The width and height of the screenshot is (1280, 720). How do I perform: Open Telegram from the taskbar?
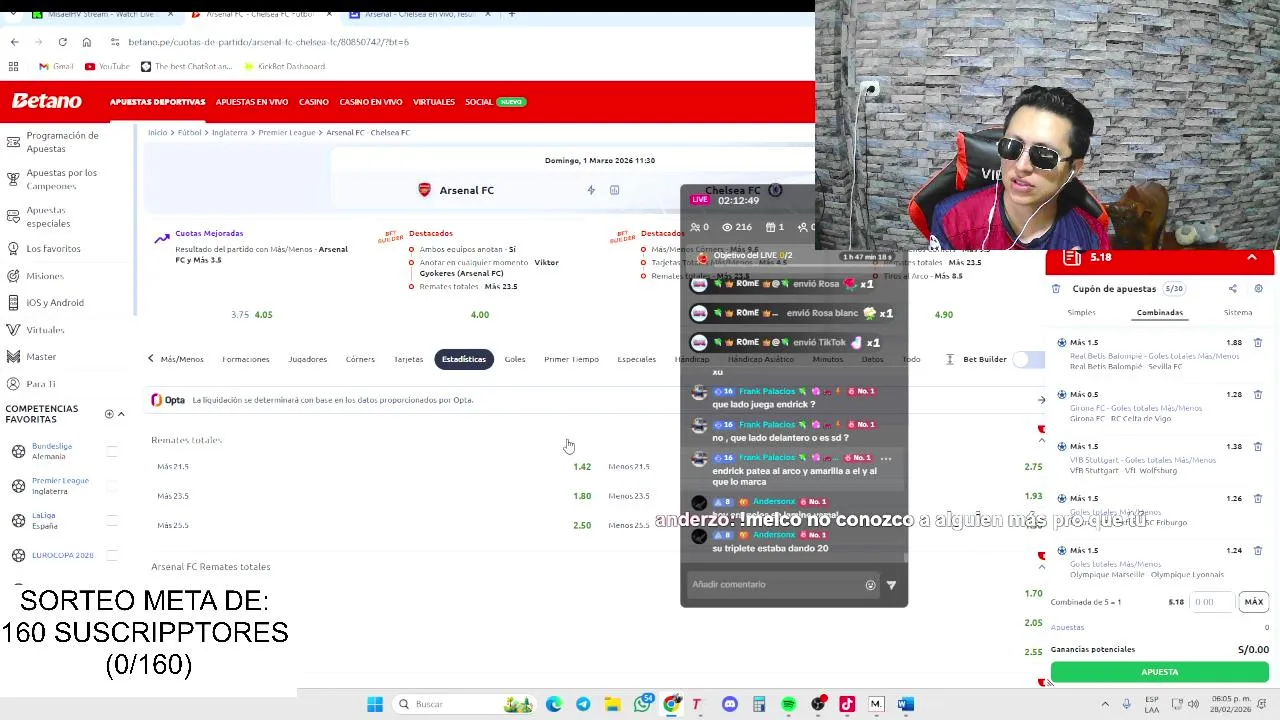[583, 704]
